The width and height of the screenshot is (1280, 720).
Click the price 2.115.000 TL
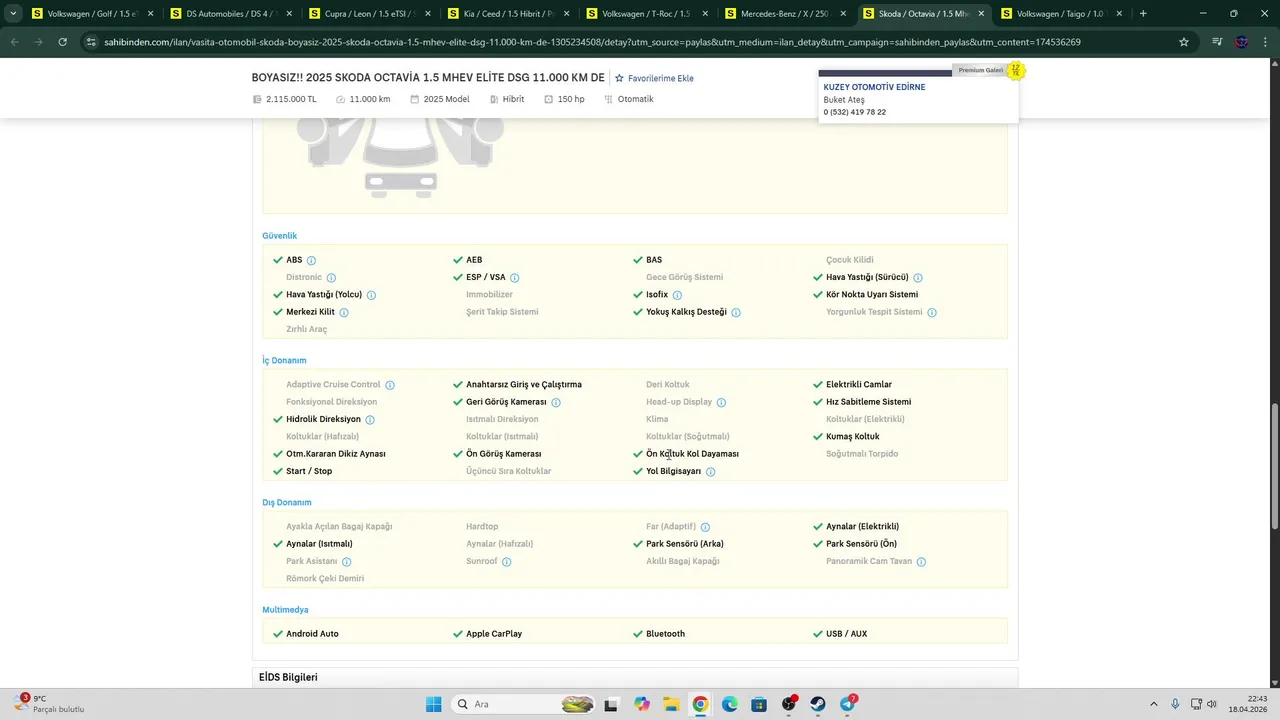[x=291, y=99]
